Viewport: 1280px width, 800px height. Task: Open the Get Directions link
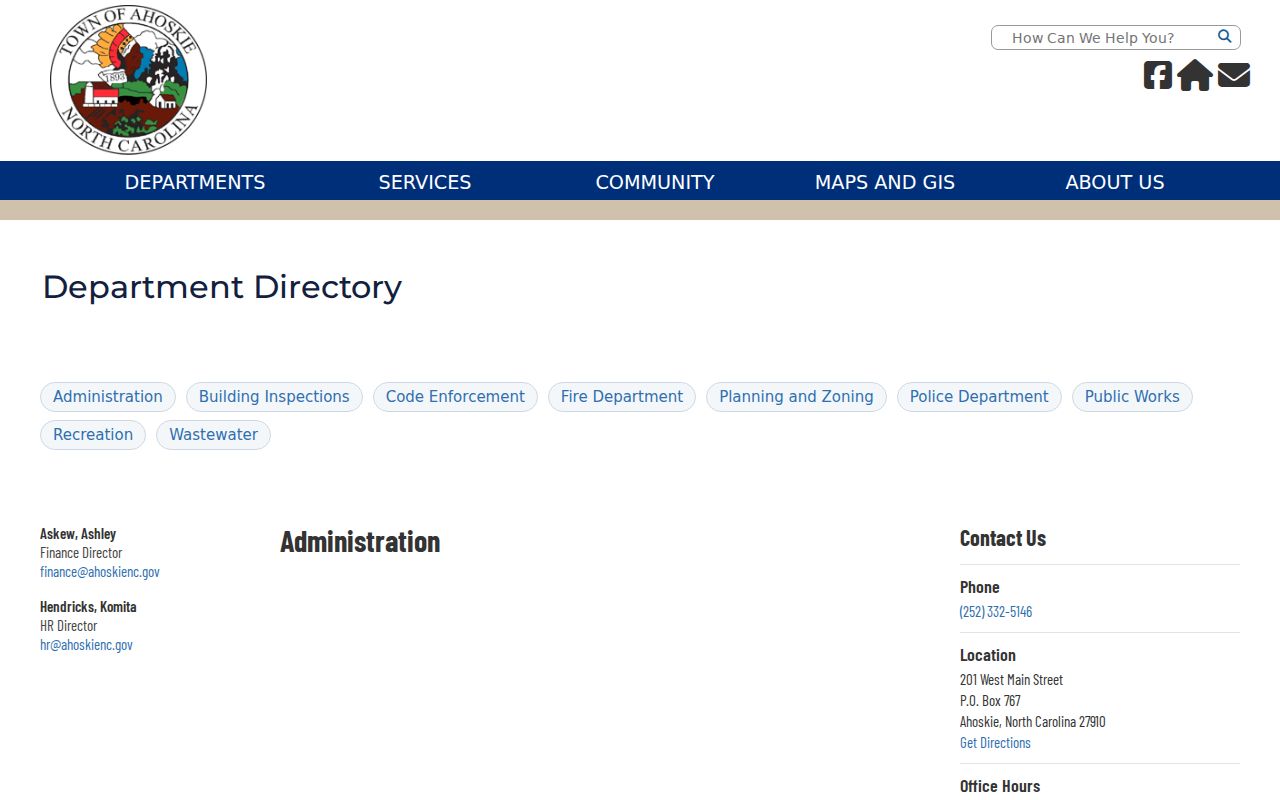point(995,742)
